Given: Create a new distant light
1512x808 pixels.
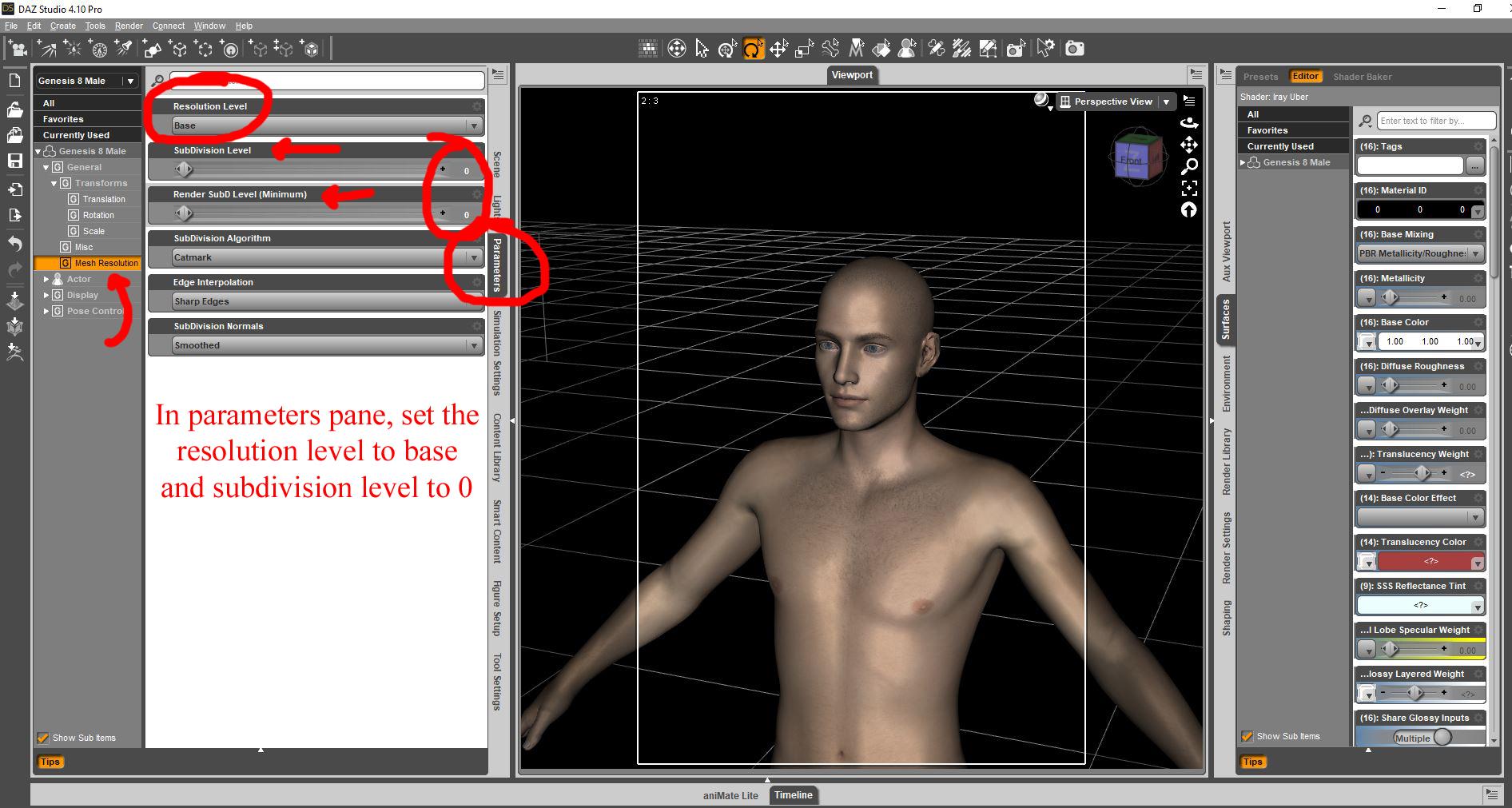Looking at the screenshot, I should click(47, 49).
